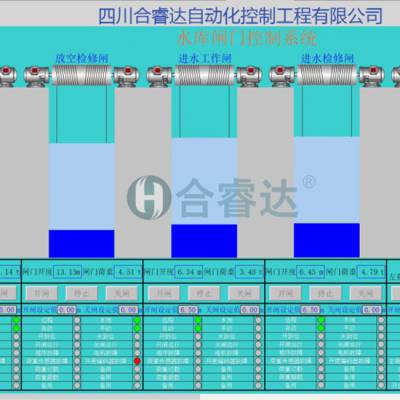Click the dark blue 放空检修闸 gate block
This screenshot has height=400, width=400.
pos(82,244)
